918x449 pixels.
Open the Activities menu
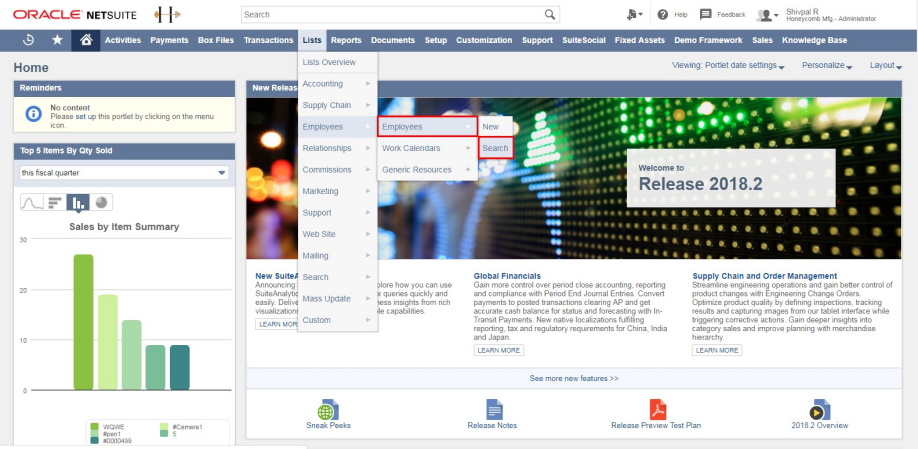coord(123,40)
